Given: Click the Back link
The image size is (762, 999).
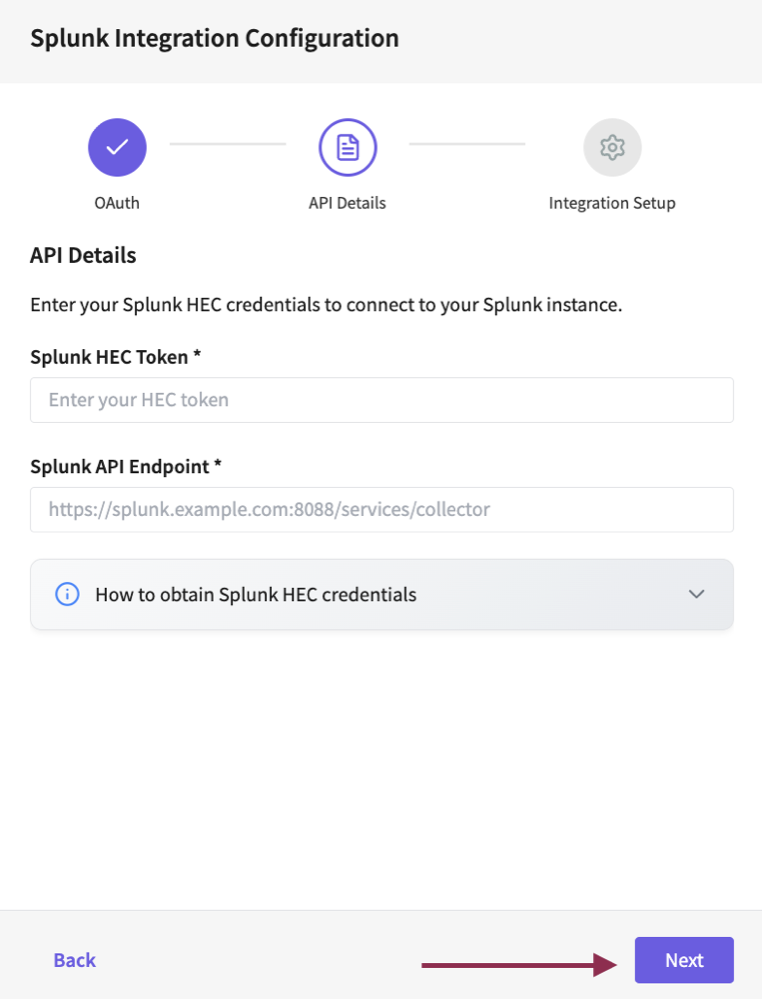Looking at the screenshot, I should (74, 960).
